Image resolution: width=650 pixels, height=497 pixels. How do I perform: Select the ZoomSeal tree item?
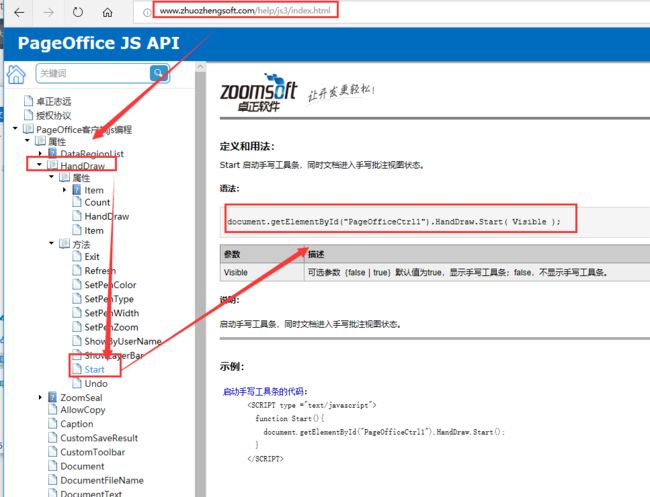pyautogui.click(x=81, y=398)
